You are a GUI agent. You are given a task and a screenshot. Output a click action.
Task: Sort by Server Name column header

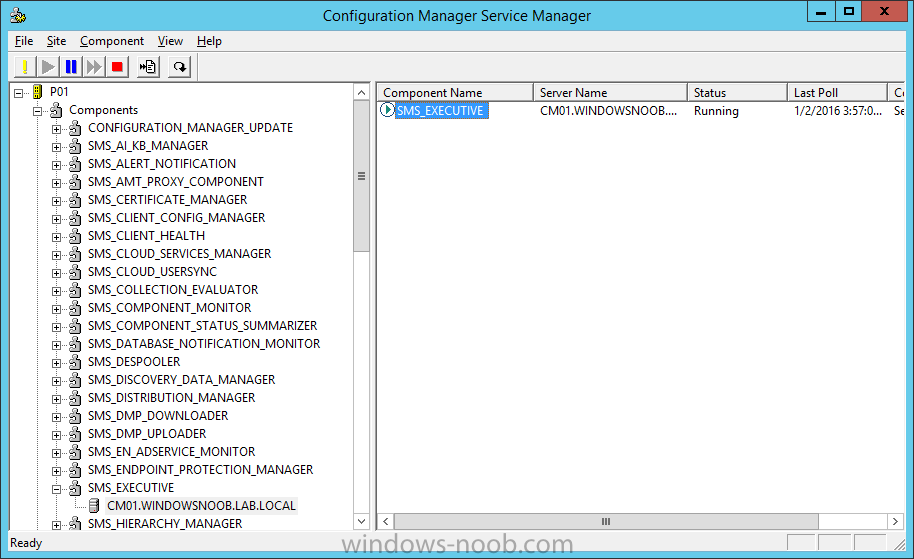(x=610, y=93)
